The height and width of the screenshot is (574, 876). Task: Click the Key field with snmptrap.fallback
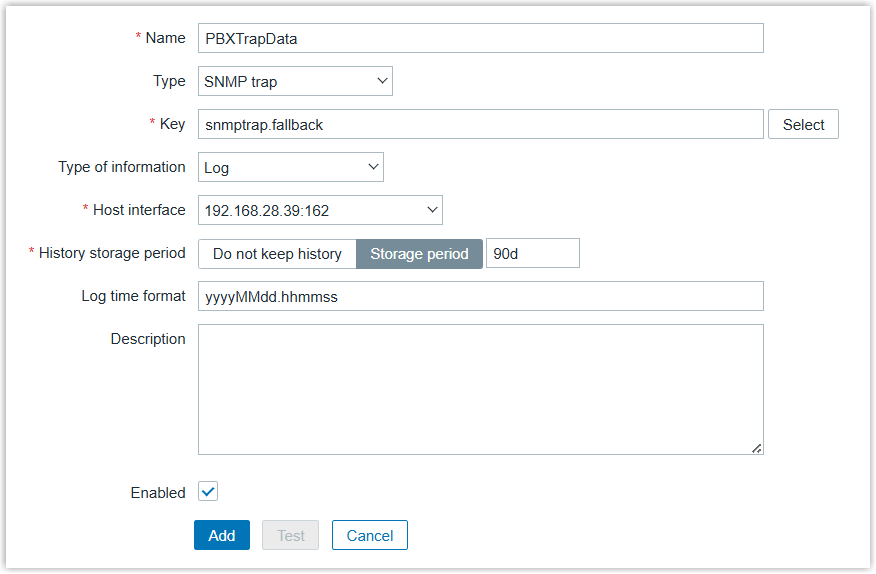pyautogui.click(x=480, y=125)
